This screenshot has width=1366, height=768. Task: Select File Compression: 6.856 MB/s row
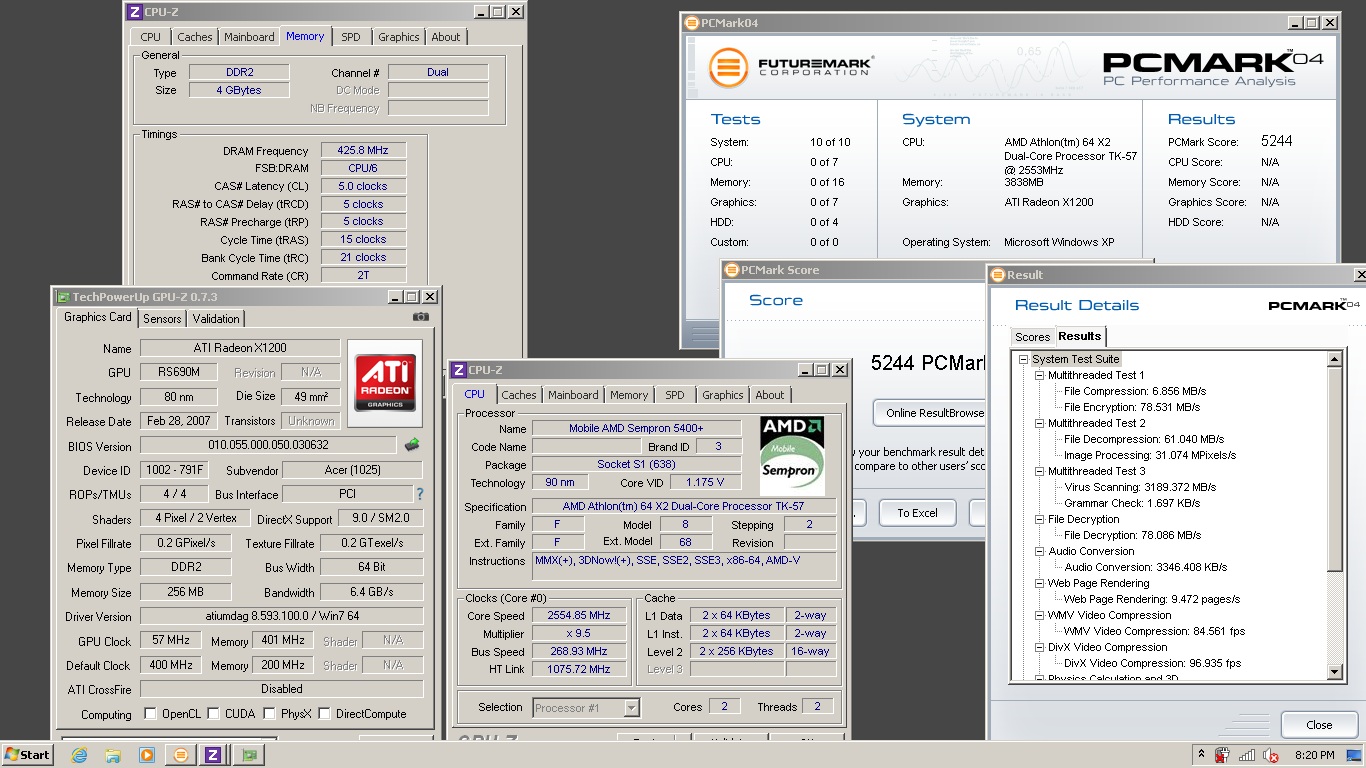(1135, 391)
